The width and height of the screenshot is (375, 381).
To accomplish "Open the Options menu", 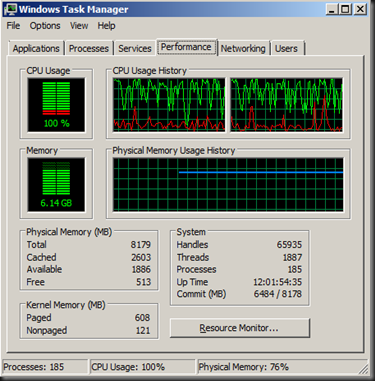I will click(45, 26).
